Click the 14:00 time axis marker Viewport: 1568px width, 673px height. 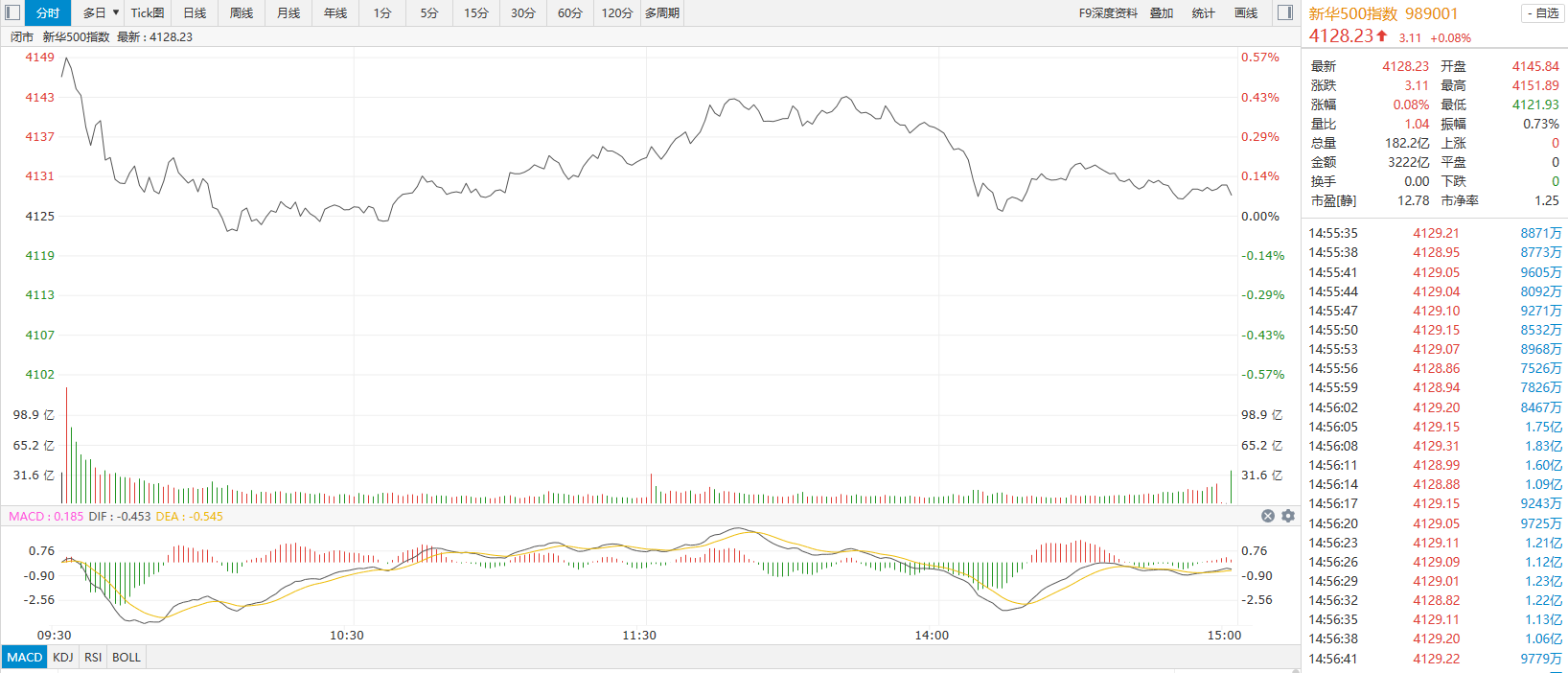click(x=932, y=635)
